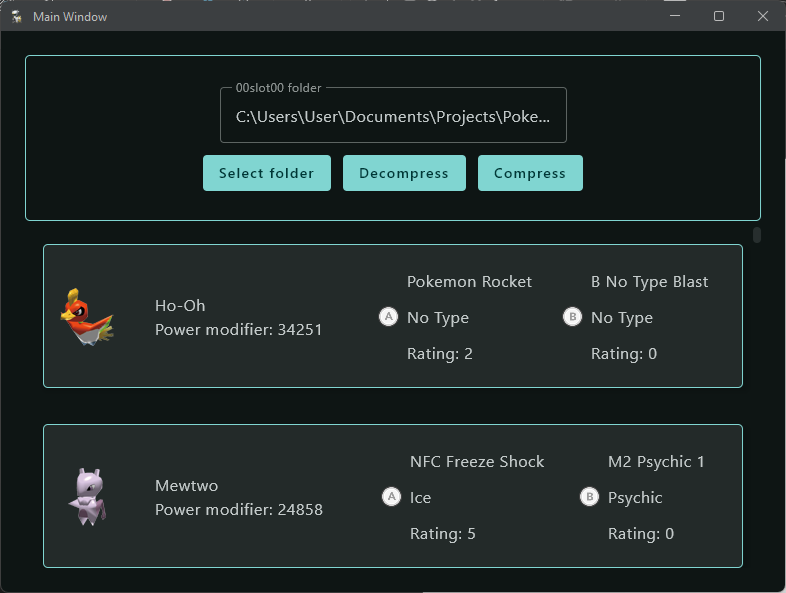
Task: Click the B No Type Blast move name
Action: [x=650, y=282]
